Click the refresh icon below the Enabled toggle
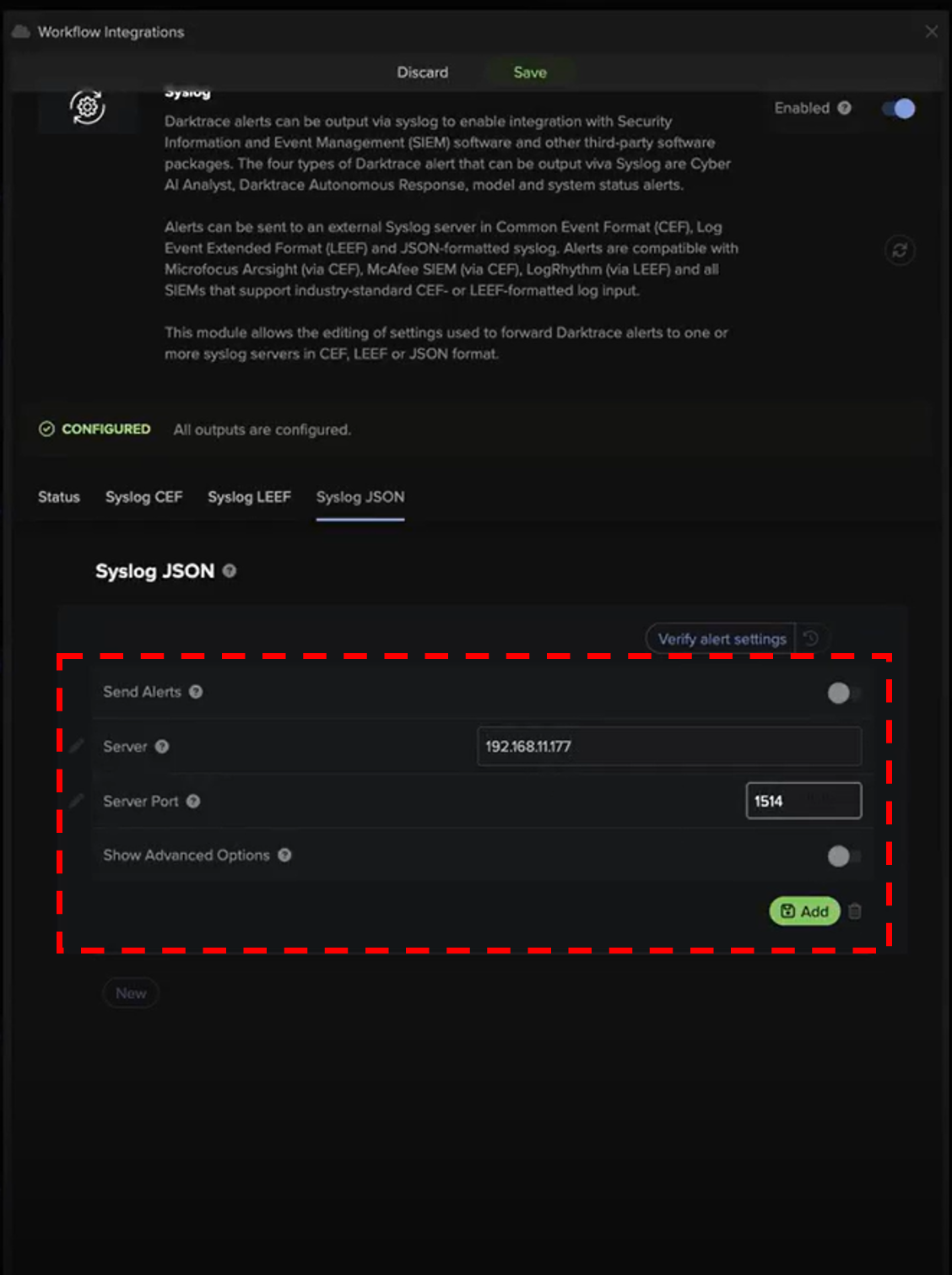 click(x=900, y=251)
